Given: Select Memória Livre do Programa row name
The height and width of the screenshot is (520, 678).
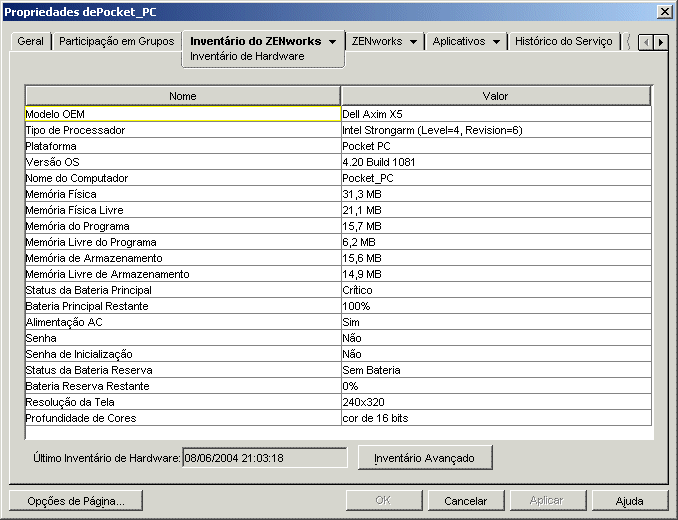Looking at the screenshot, I should click(183, 242).
